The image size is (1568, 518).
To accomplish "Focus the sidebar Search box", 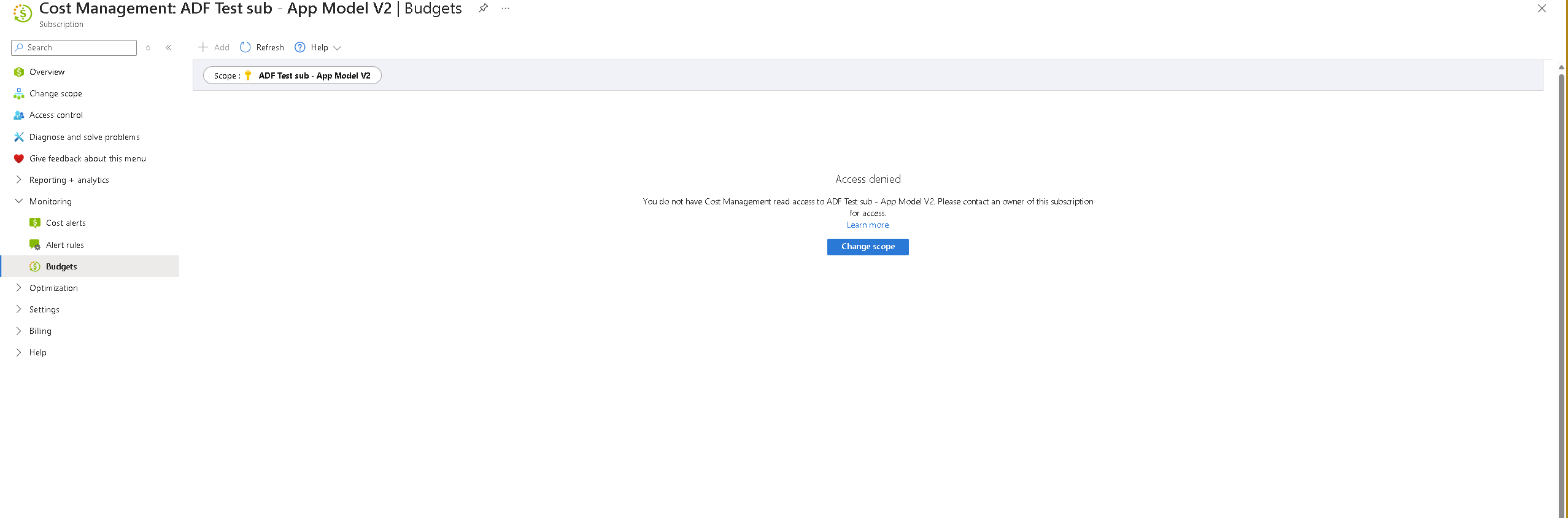I will click(74, 47).
